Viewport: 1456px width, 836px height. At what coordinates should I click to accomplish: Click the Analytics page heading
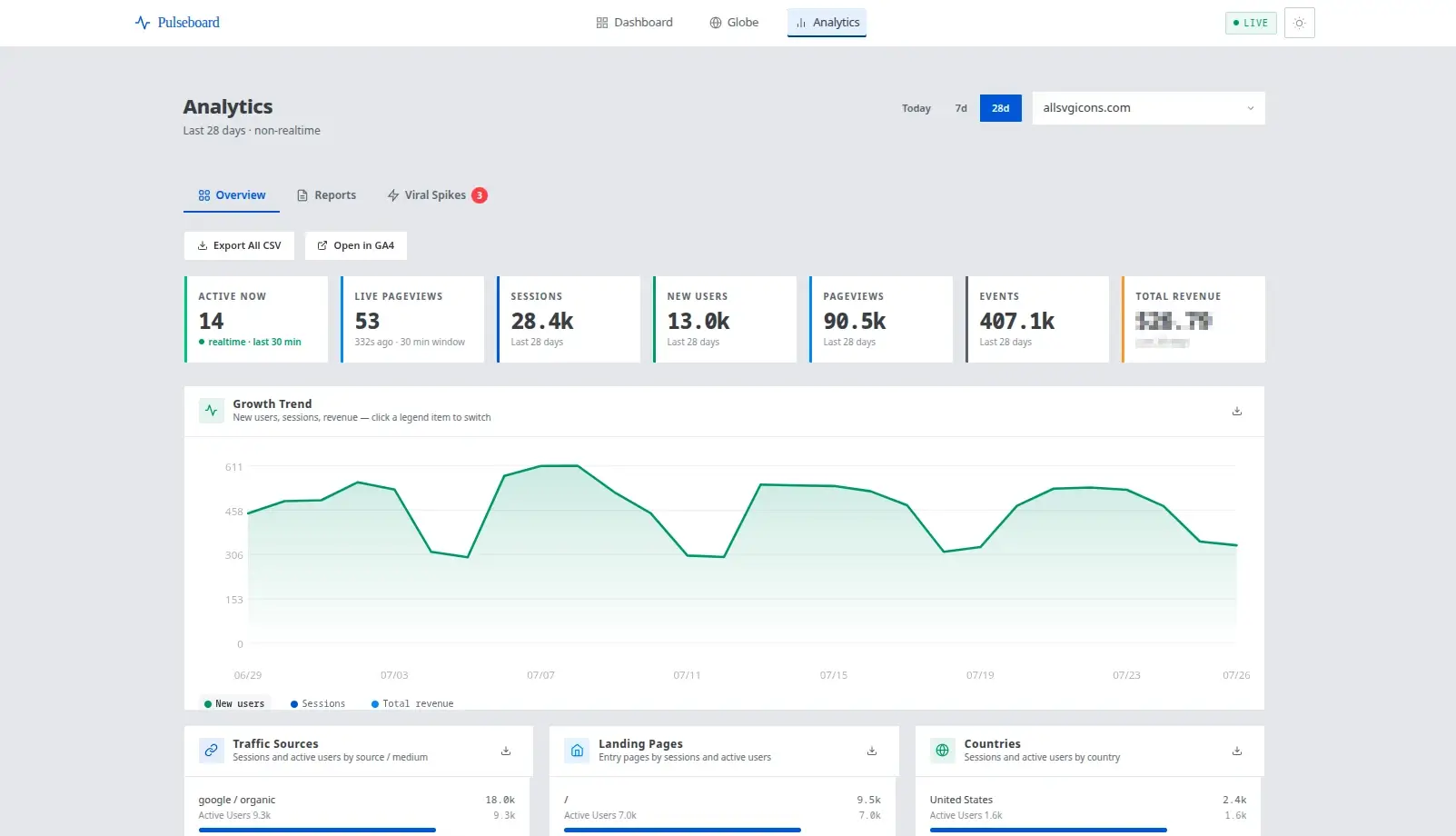click(x=228, y=107)
